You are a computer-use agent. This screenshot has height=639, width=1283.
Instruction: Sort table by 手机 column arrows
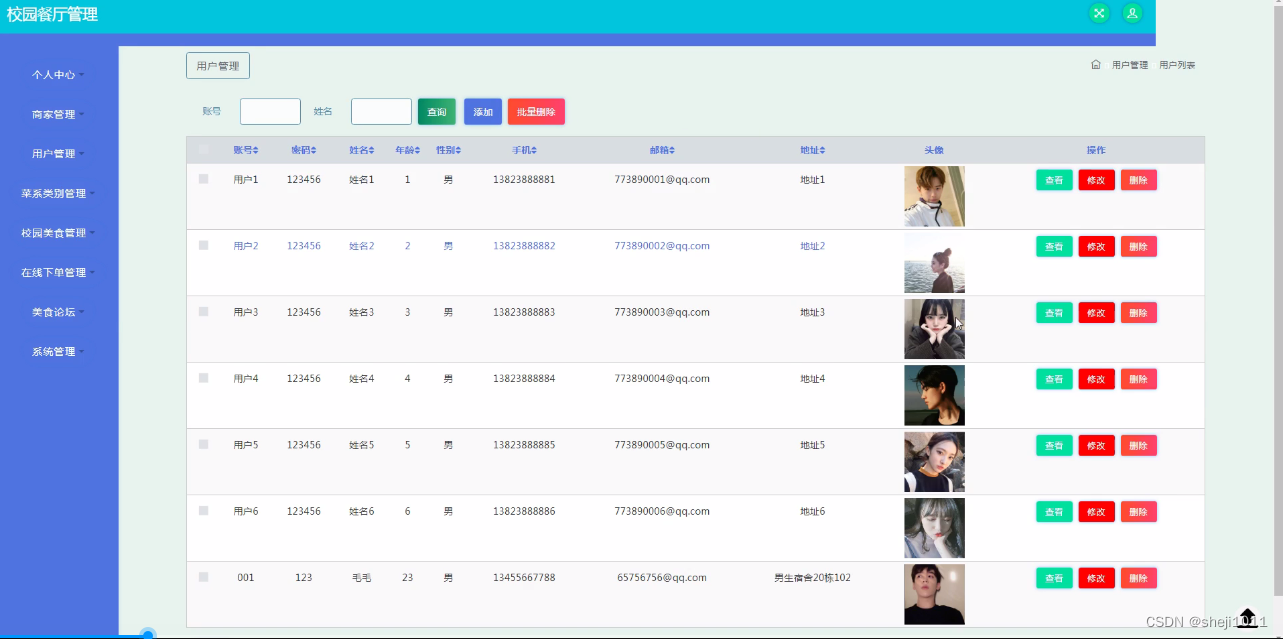coord(534,150)
